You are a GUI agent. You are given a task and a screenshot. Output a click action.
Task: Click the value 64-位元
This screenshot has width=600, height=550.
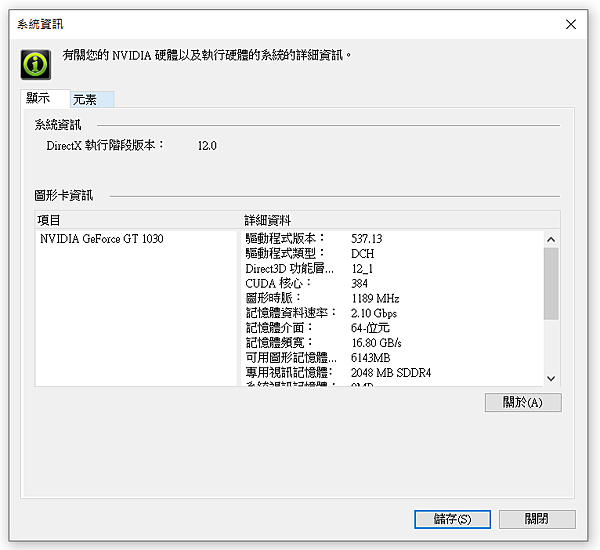tap(370, 328)
